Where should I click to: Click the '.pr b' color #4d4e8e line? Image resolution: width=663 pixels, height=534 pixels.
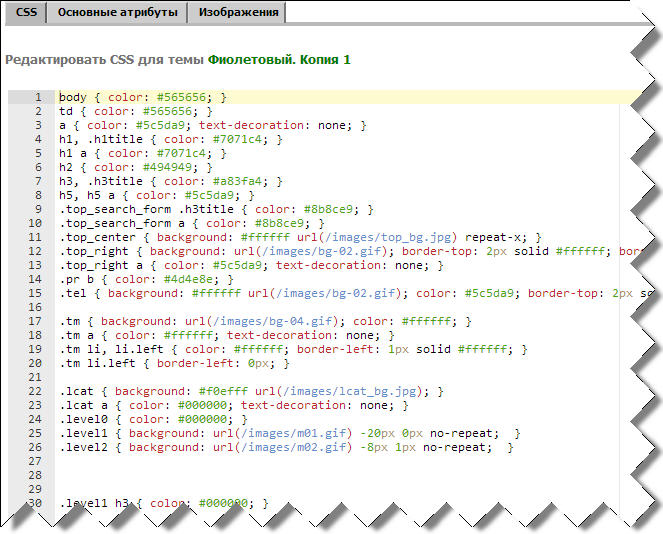[146, 279]
